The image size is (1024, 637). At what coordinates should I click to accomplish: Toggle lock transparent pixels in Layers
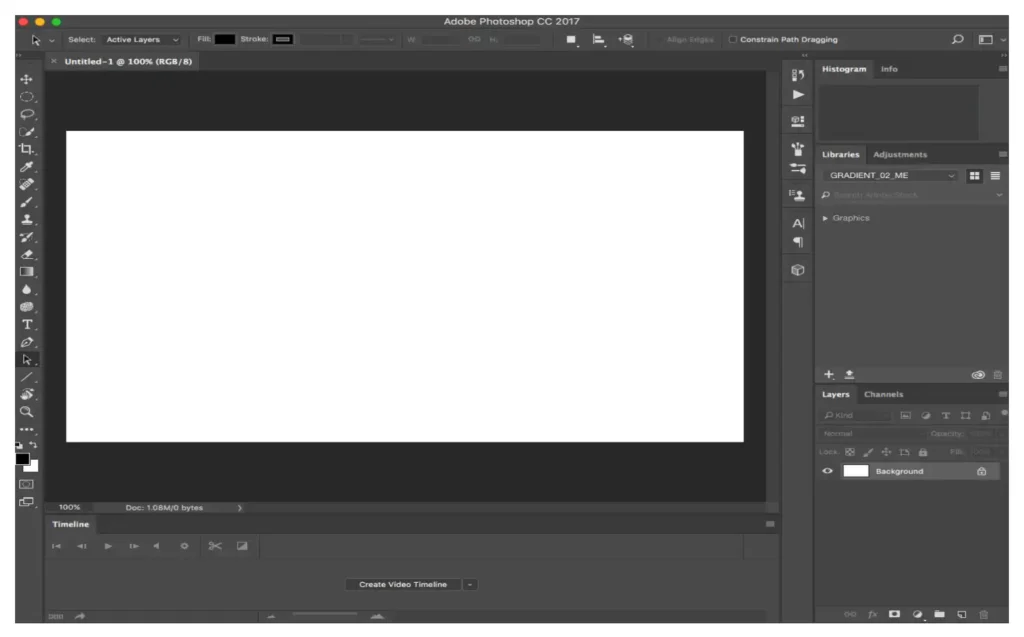850,452
